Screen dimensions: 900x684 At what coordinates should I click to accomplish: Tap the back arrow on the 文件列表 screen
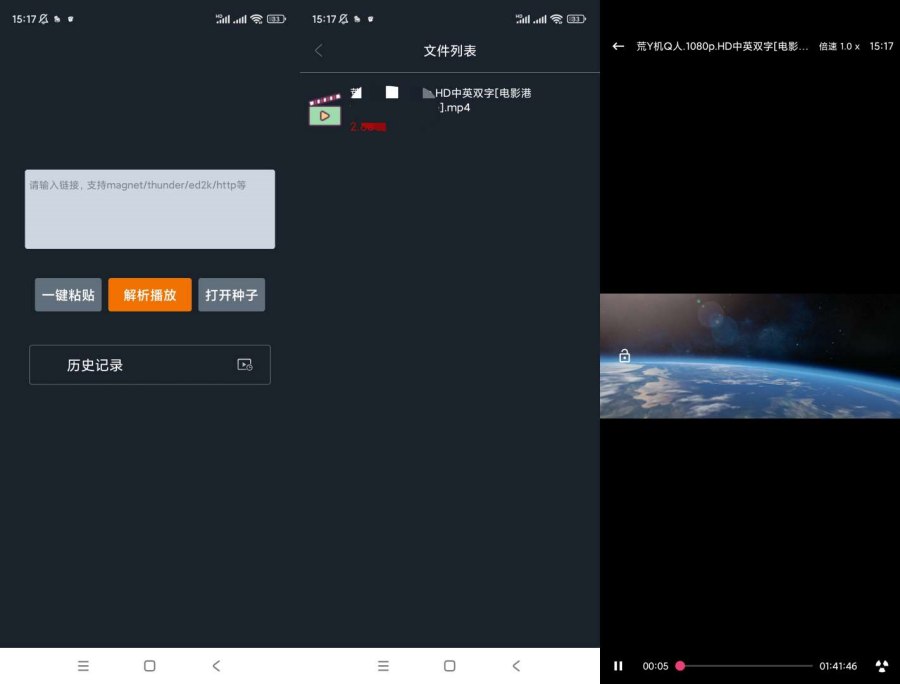click(x=318, y=50)
